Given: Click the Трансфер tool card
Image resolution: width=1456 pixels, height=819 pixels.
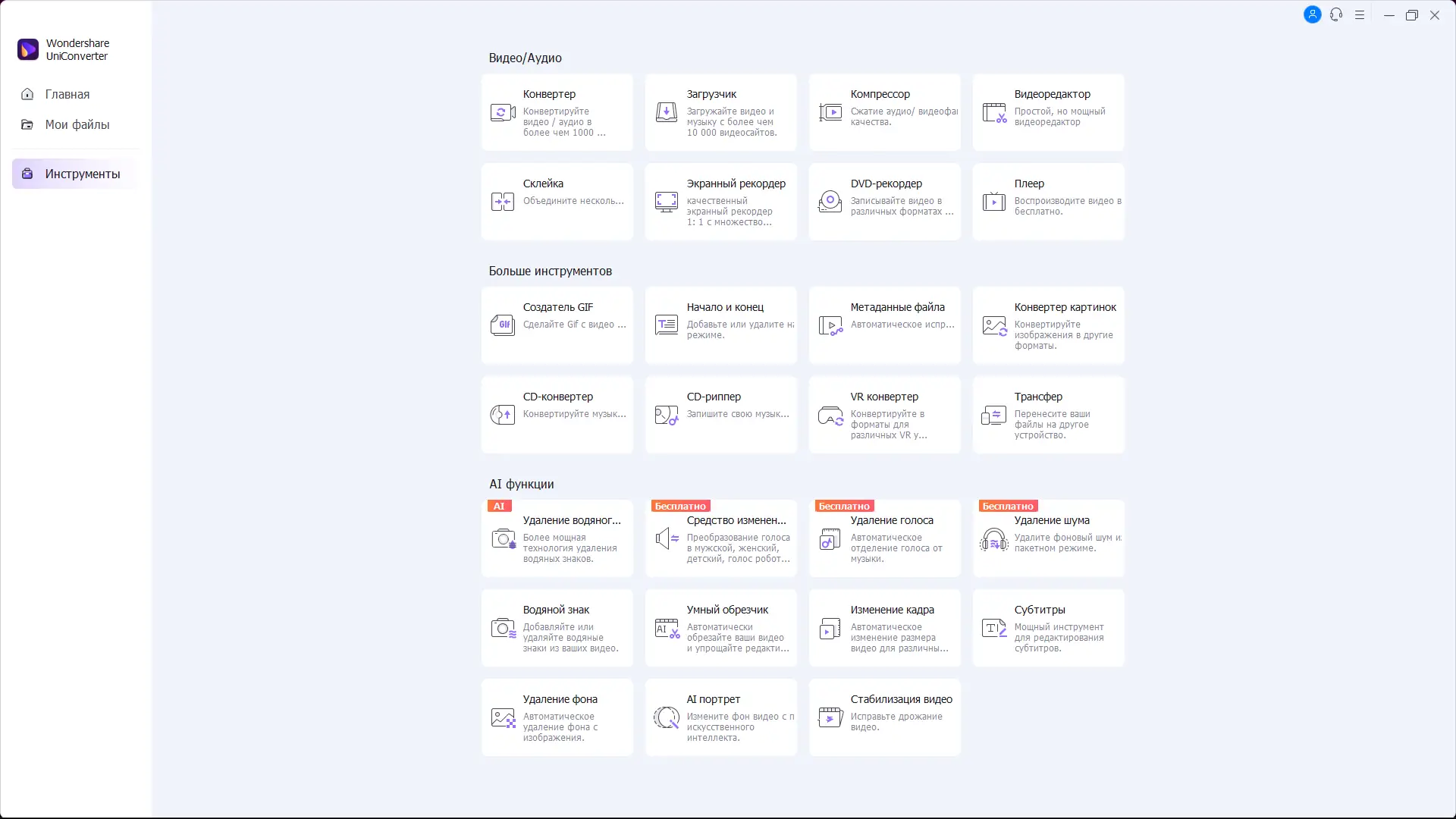Looking at the screenshot, I should pos(1048,415).
